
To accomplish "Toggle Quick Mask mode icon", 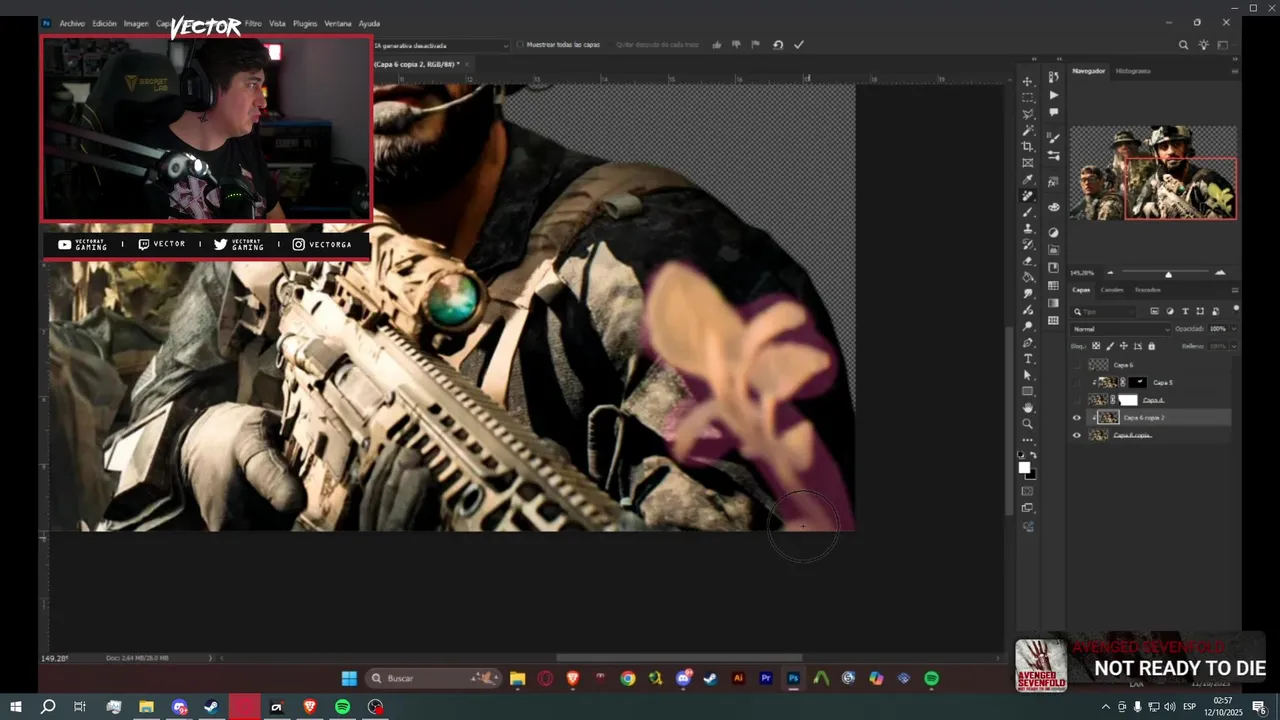I will tap(1028, 491).
